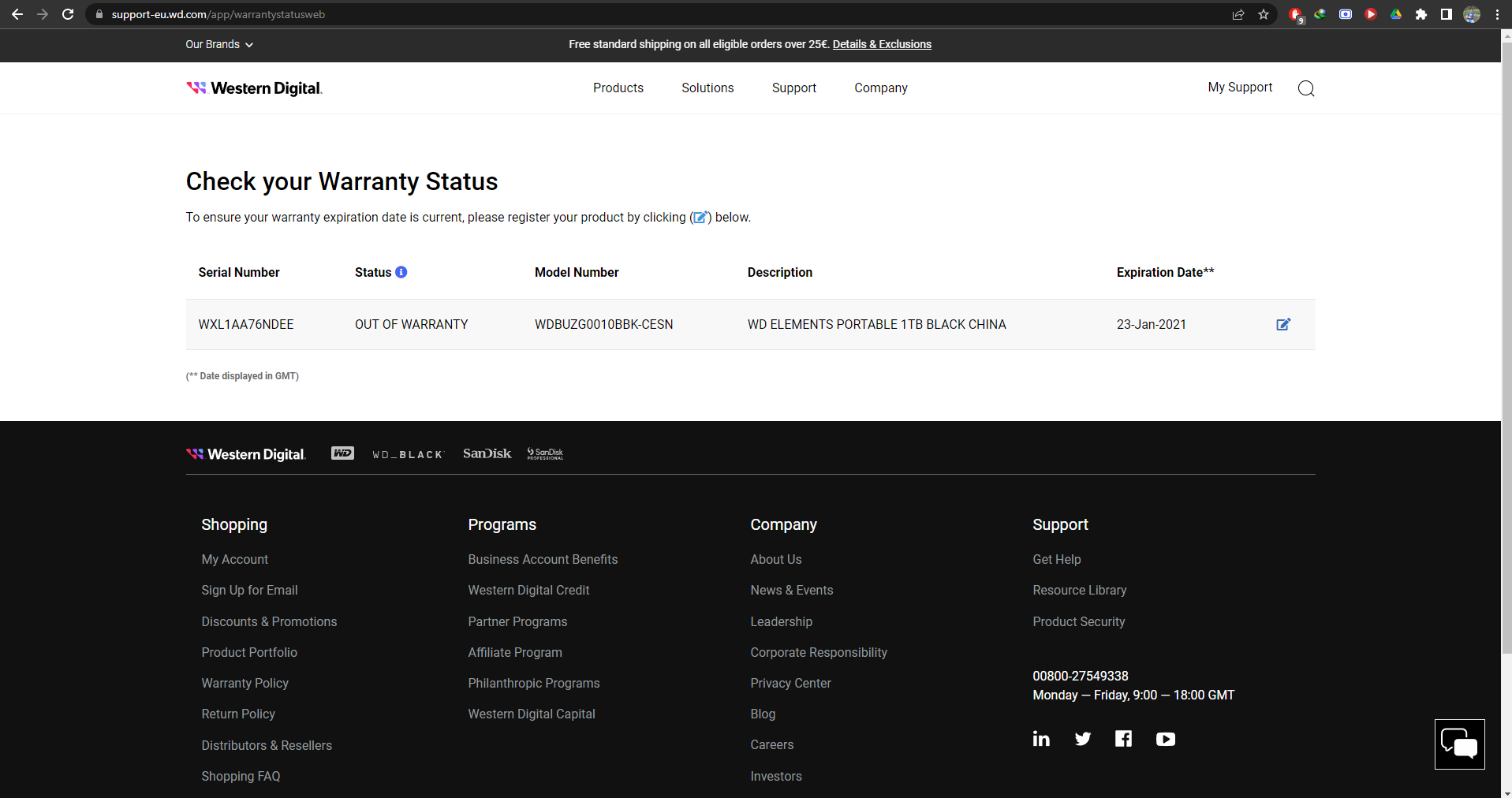The width and height of the screenshot is (1512, 798).
Task: Open Get Help link
Action: click(x=1057, y=559)
